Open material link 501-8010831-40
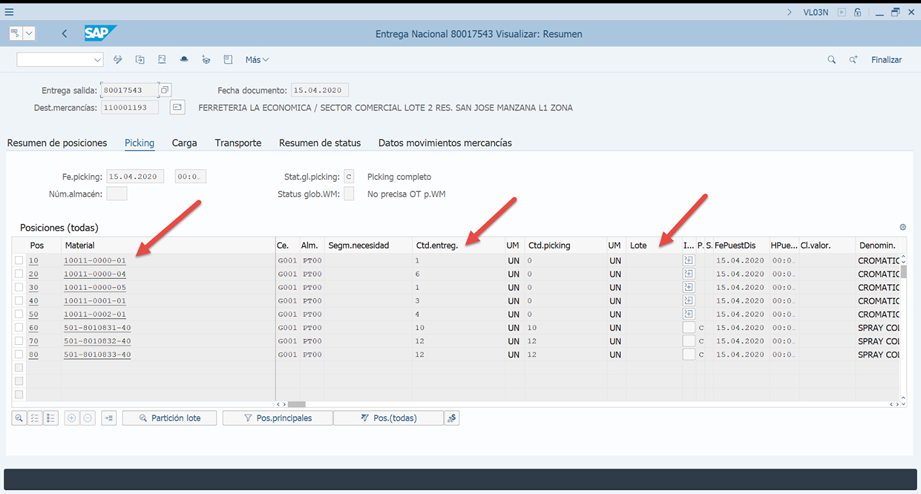 click(97, 328)
